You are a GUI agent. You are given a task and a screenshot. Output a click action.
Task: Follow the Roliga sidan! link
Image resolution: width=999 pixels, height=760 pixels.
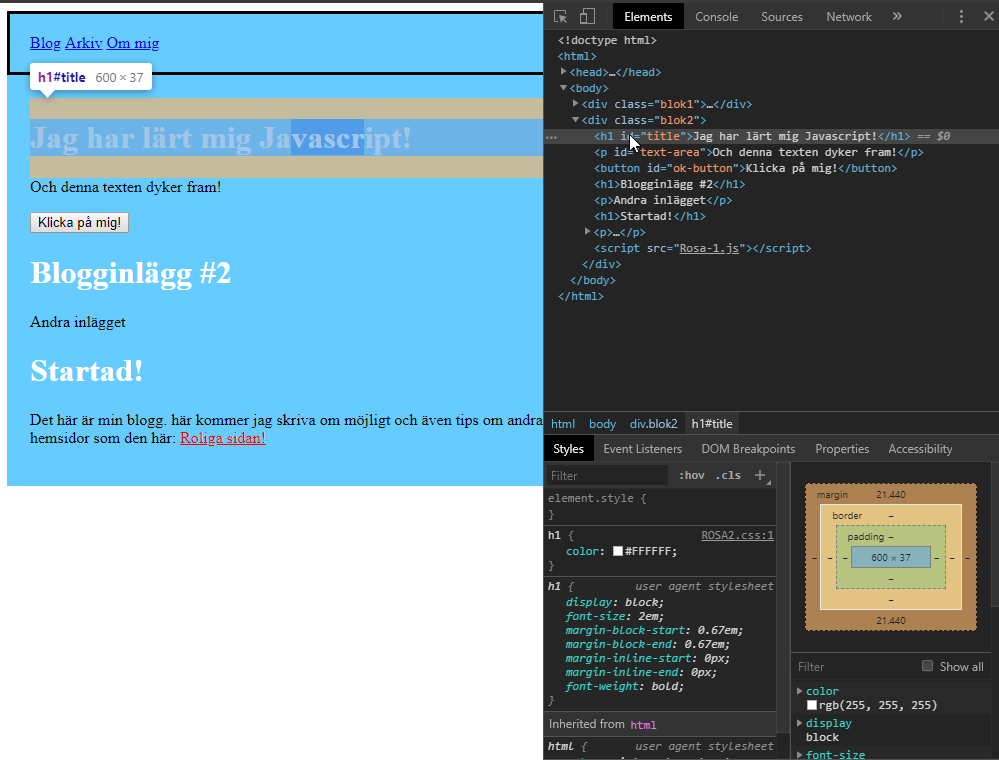222,438
